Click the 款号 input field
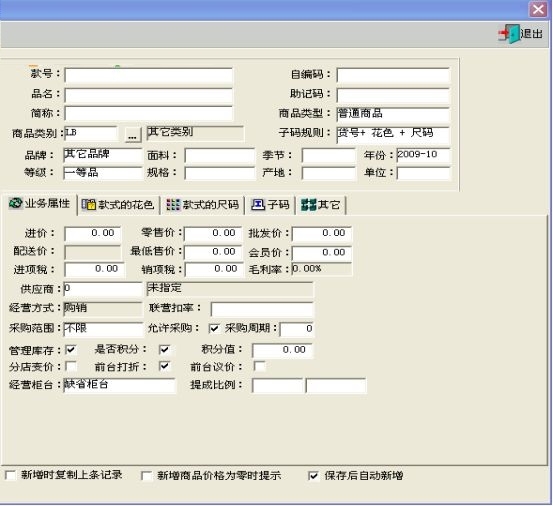Screen dimensions: 553x506 (148, 75)
